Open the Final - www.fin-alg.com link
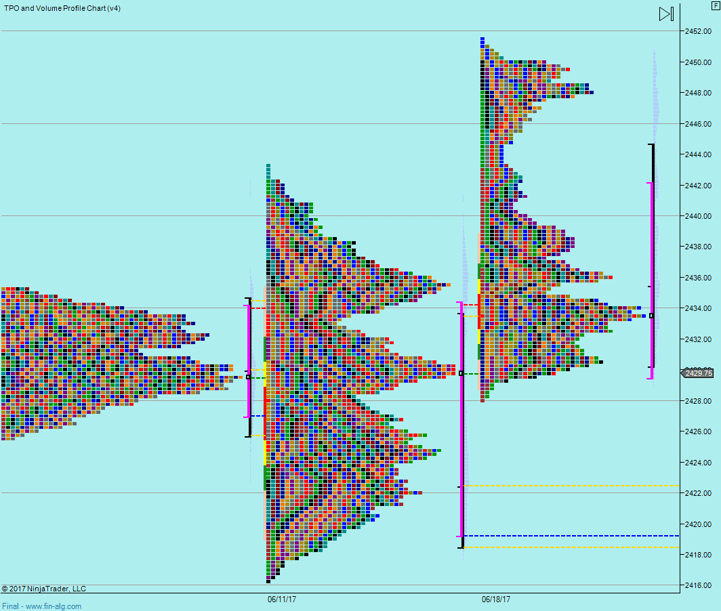 [x=42, y=605]
